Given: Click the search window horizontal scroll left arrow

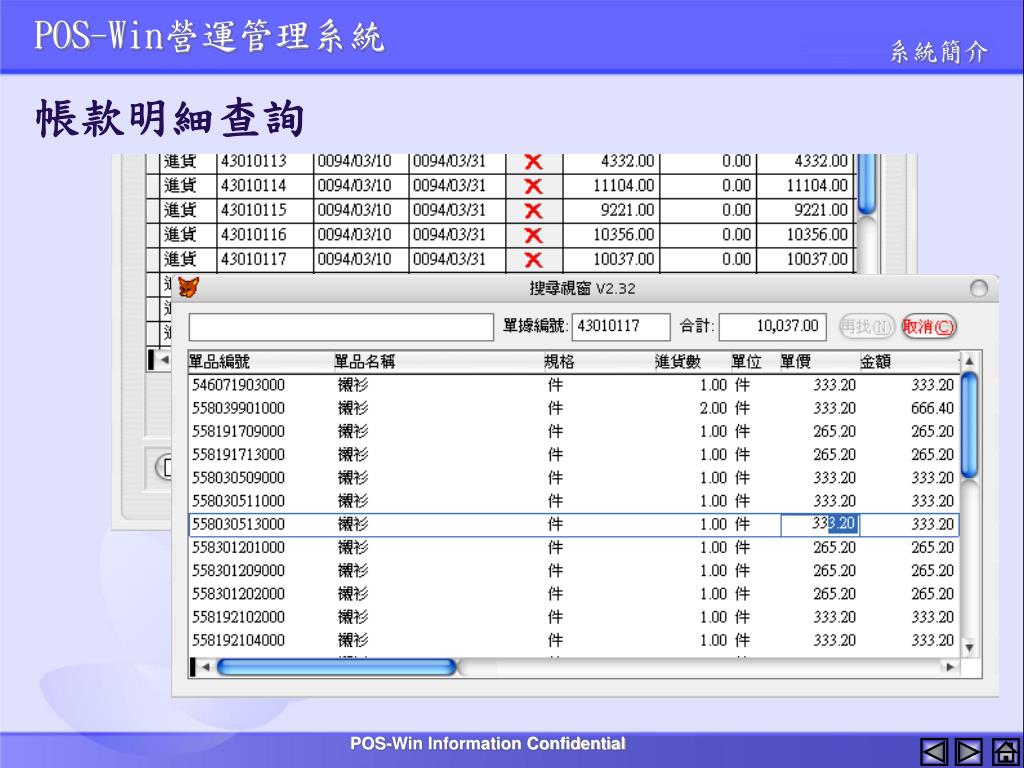Looking at the screenshot, I should pyautogui.click(x=206, y=667).
